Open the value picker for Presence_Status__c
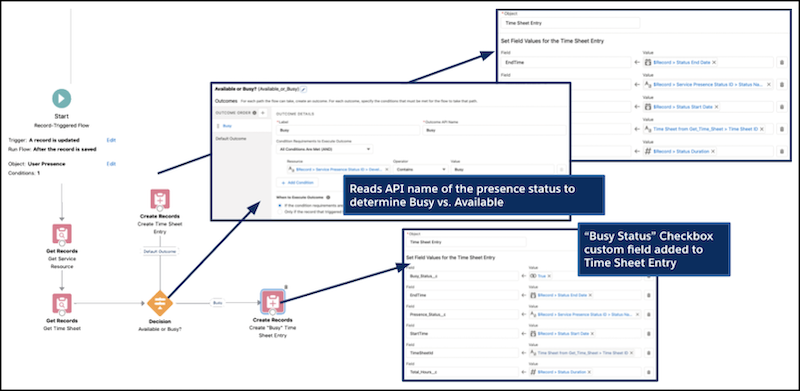 [x=584, y=314]
